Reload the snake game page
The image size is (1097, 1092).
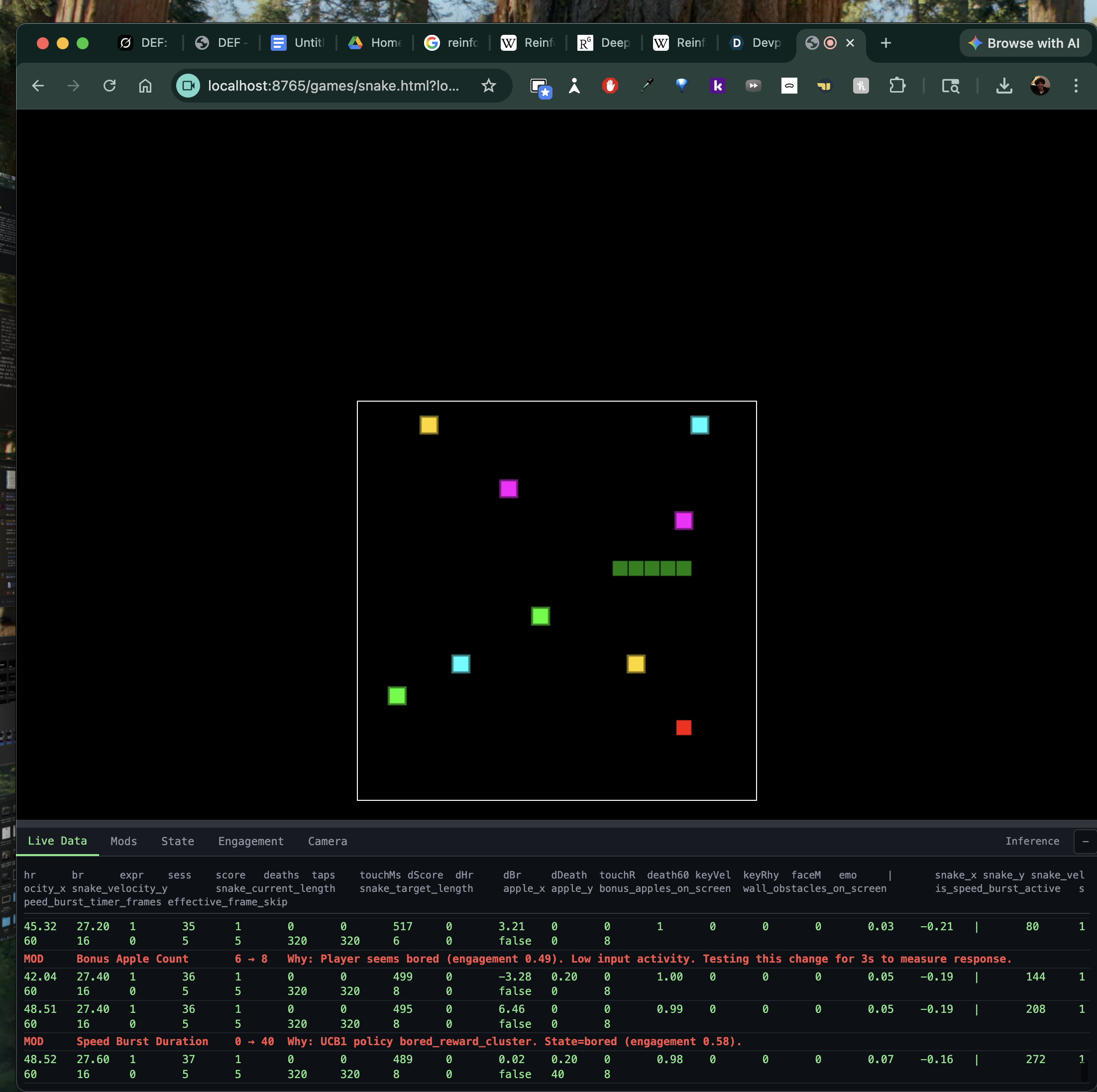pos(110,86)
